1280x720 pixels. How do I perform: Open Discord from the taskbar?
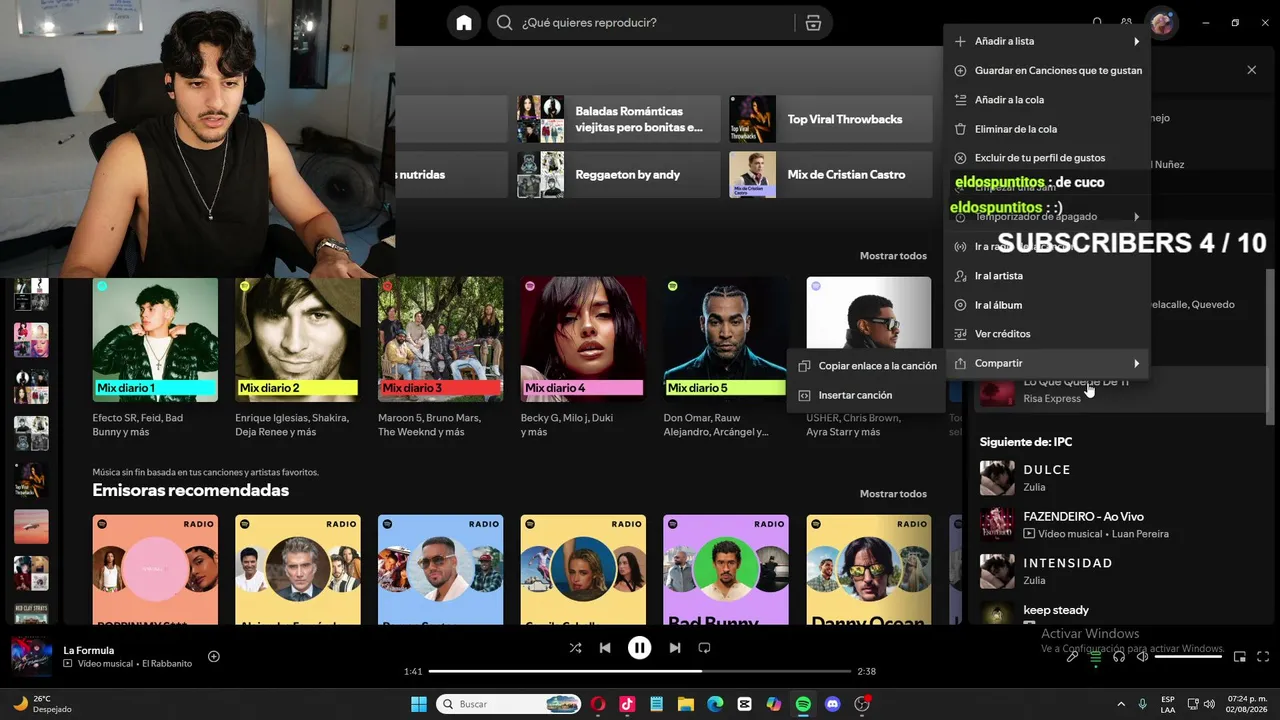click(833, 704)
